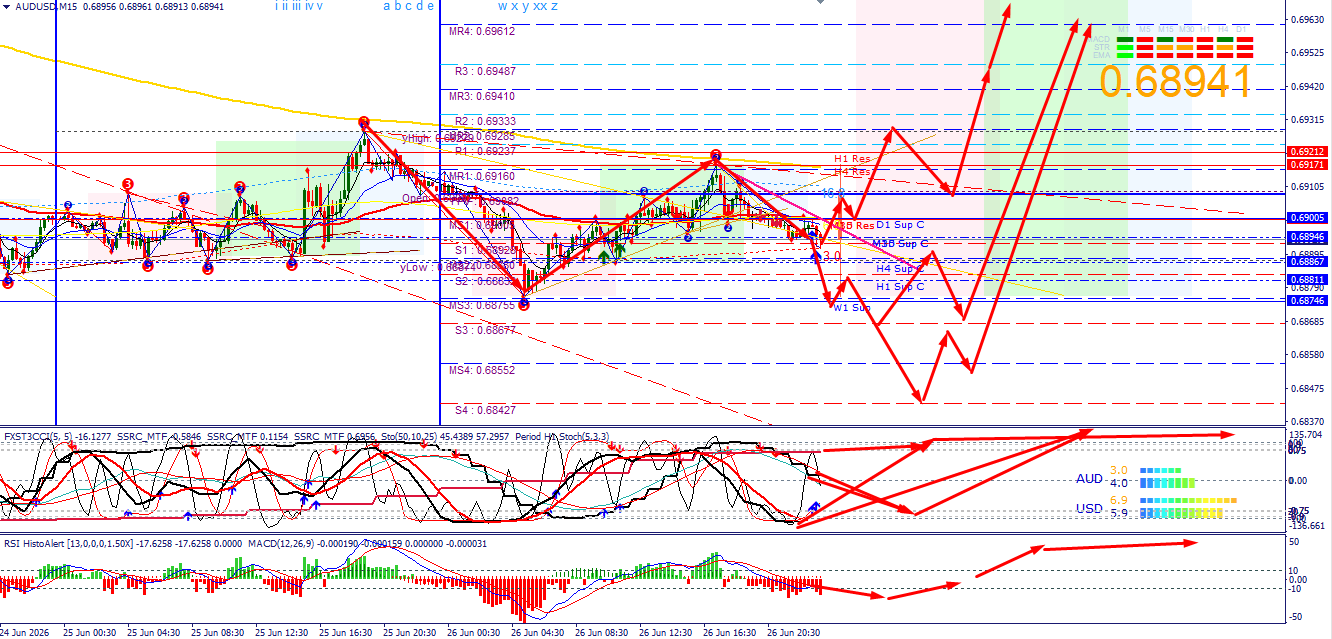This screenshot has height=639, width=1332.
Task: Click the MR1: 0.69160 pivot label
Action: pyautogui.click(x=481, y=176)
